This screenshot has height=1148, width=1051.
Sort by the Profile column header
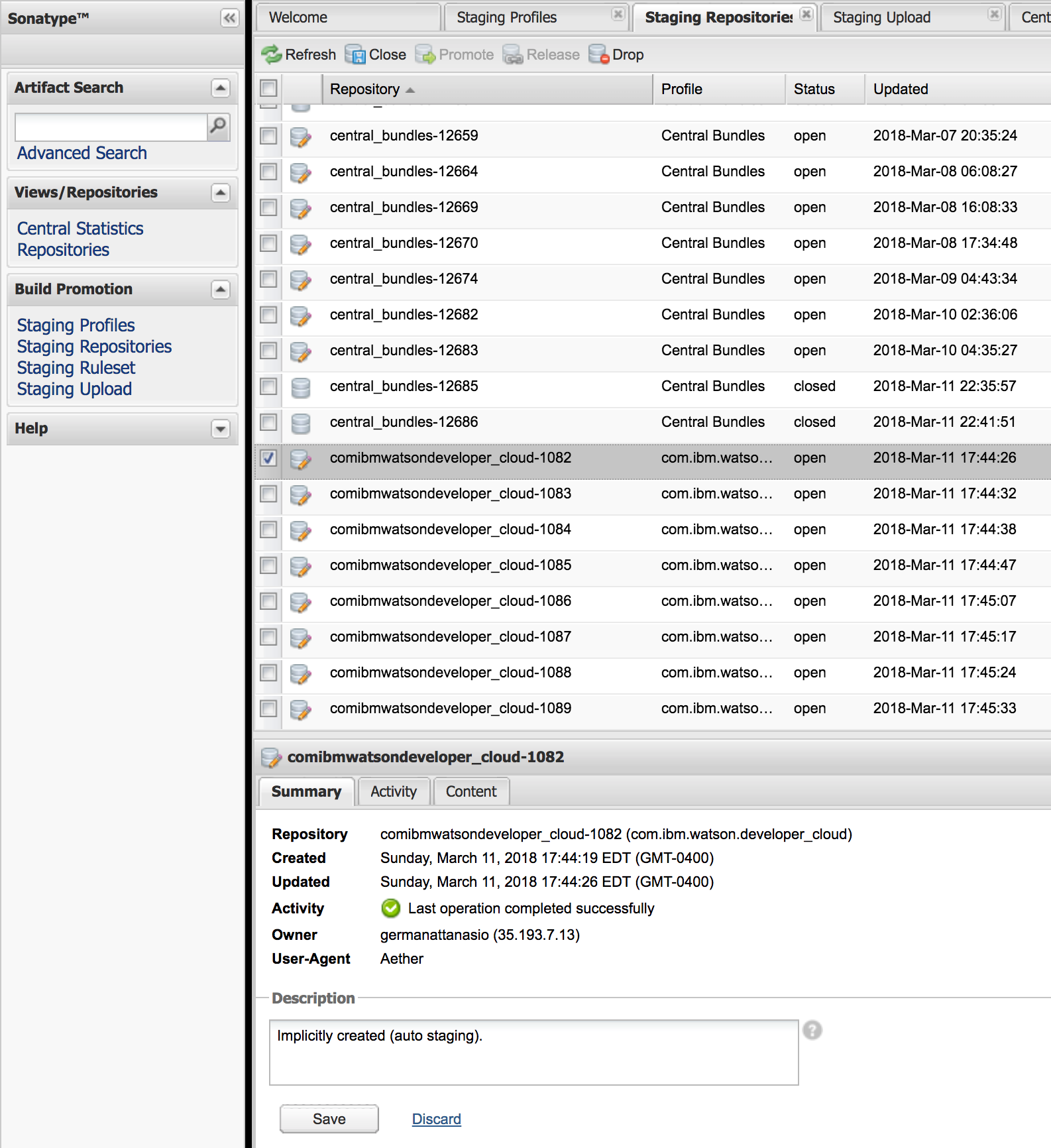[x=719, y=89]
